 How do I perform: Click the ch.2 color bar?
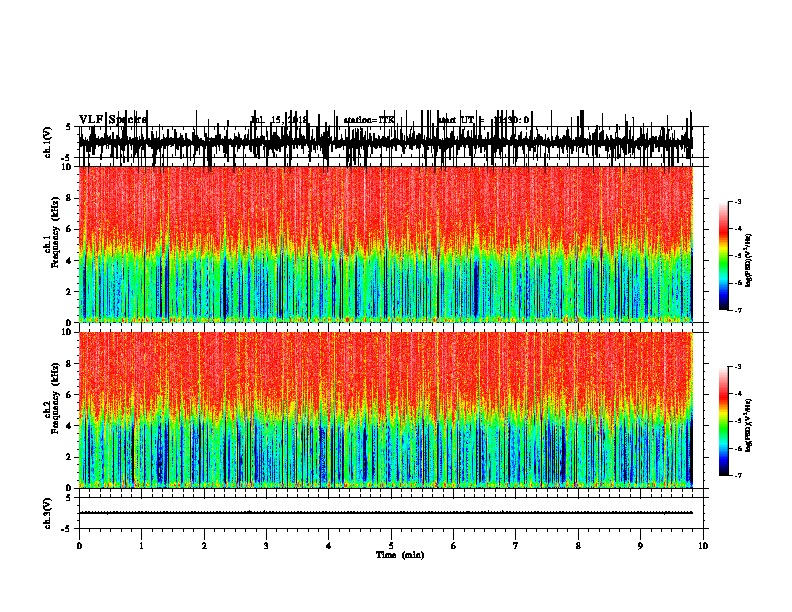point(724,421)
